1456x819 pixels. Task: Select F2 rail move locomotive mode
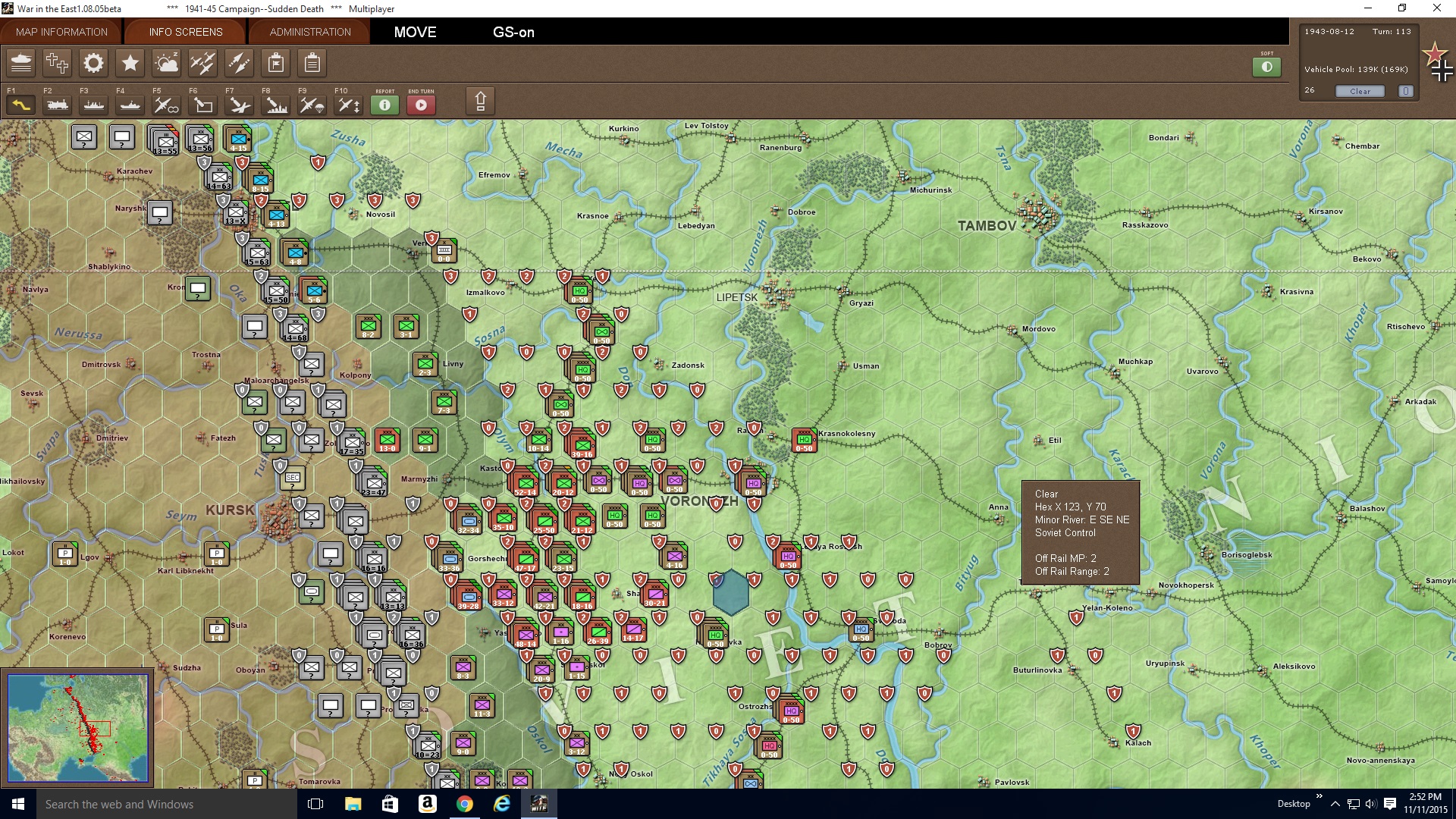(58, 105)
